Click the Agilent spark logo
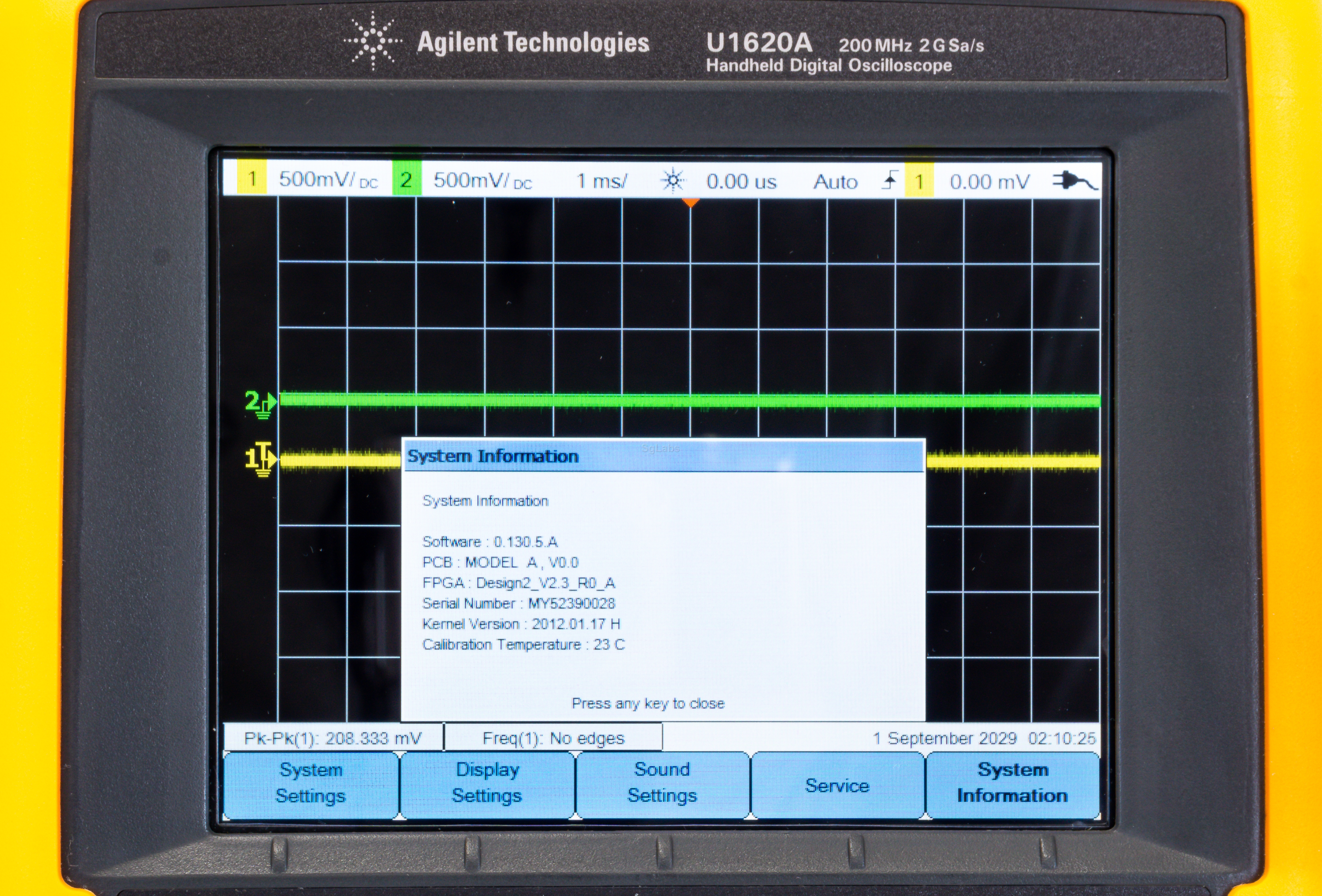This screenshot has height=896, width=1322. point(373,41)
